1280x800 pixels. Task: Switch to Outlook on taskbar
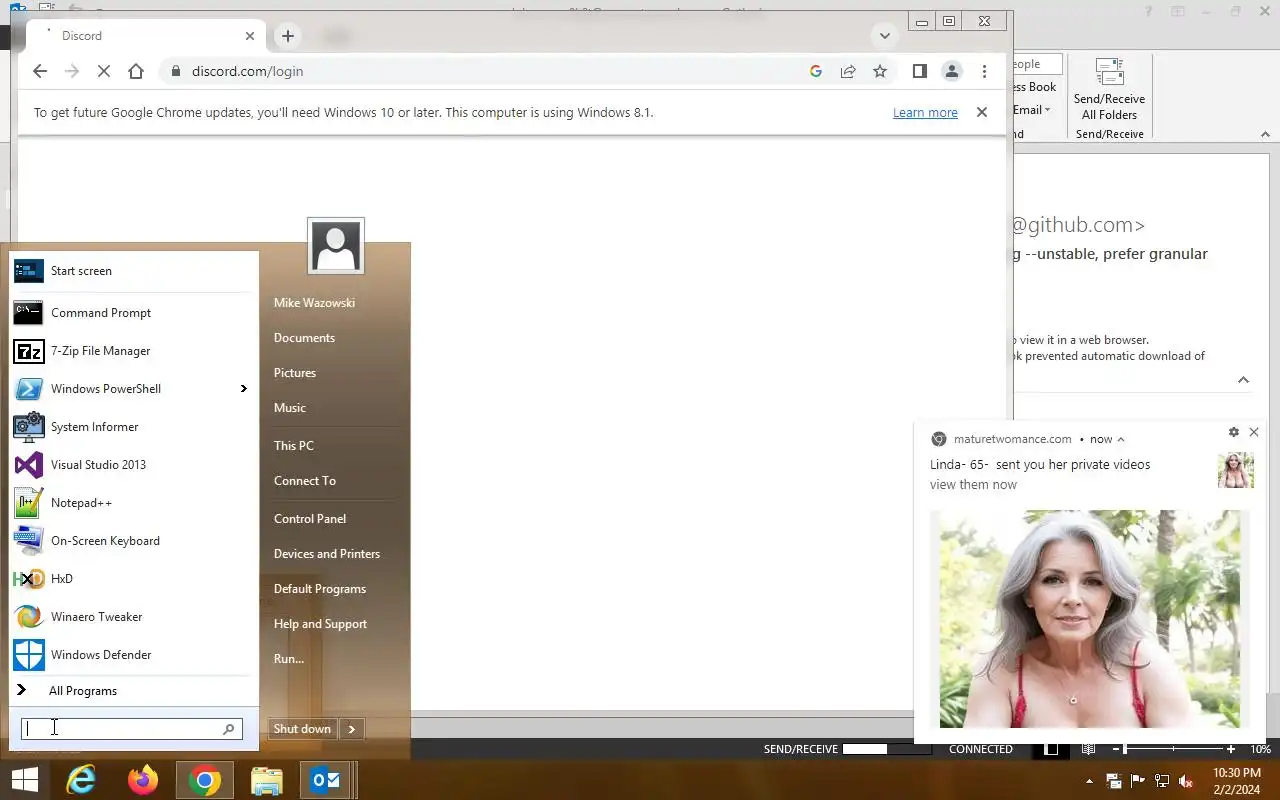click(326, 780)
